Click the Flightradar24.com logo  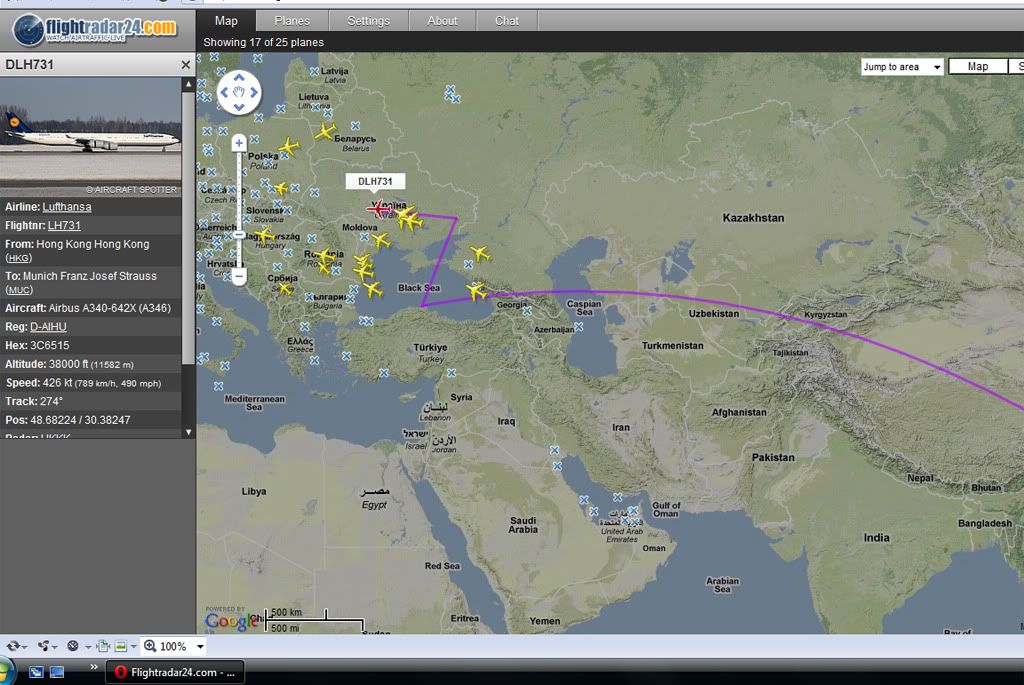[x=95, y=29]
